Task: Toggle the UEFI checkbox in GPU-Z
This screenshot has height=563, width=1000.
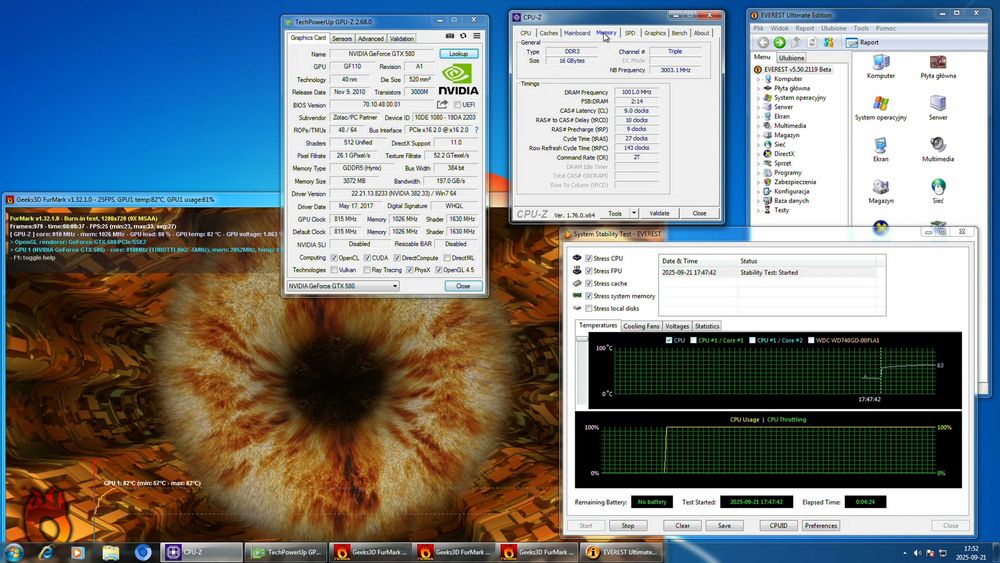Action: pos(458,105)
